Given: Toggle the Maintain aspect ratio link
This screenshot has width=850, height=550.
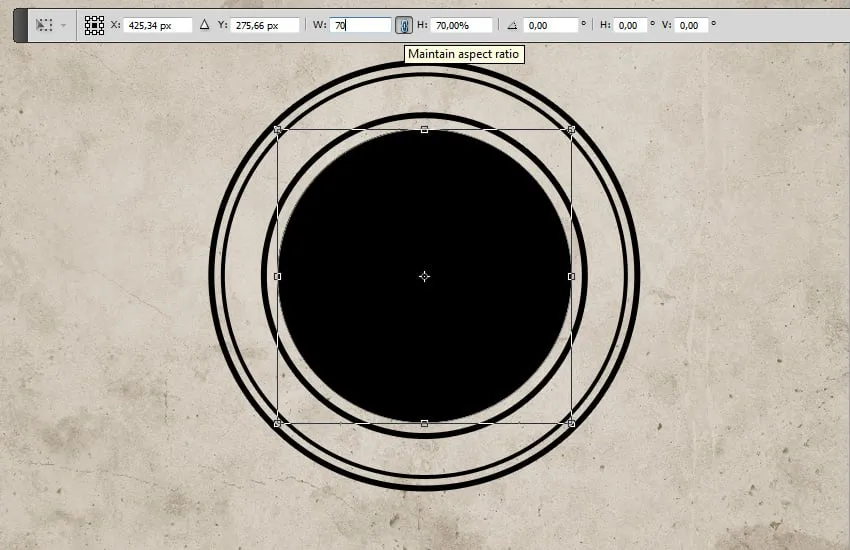Looking at the screenshot, I should click(x=404, y=25).
